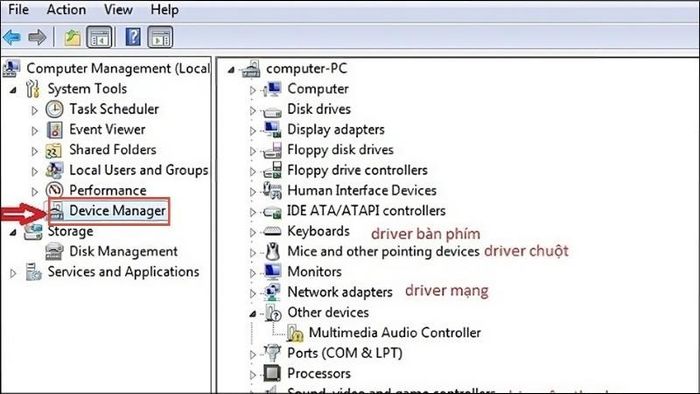The width and height of the screenshot is (700, 394).
Task: Click the Show/Hide Console Tree toolbar icon
Action: 99,37
